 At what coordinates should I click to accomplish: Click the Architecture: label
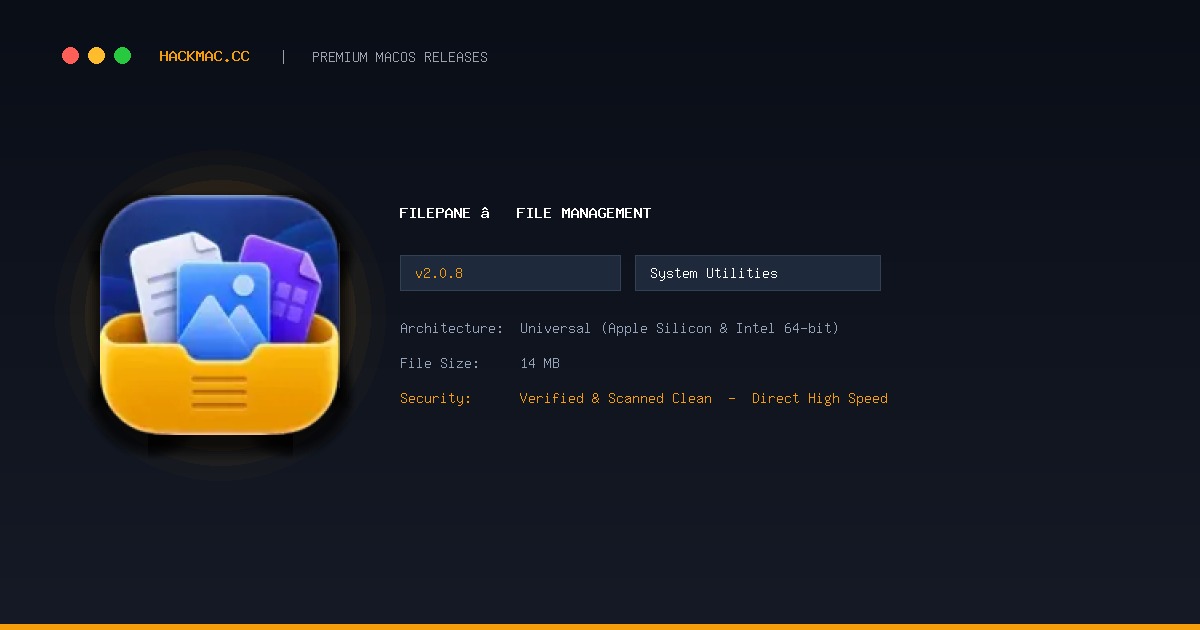(x=452, y=328)
